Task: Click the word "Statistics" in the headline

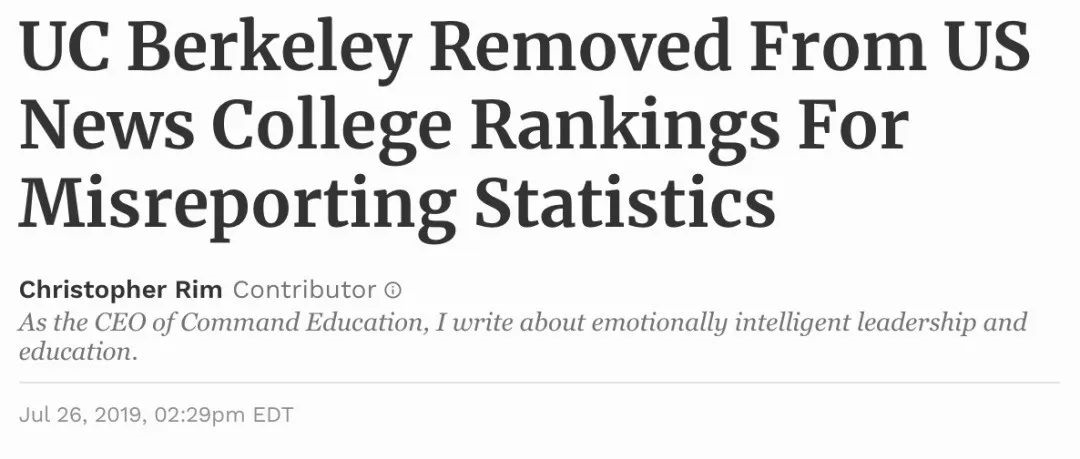Action: tap(624, 202)
